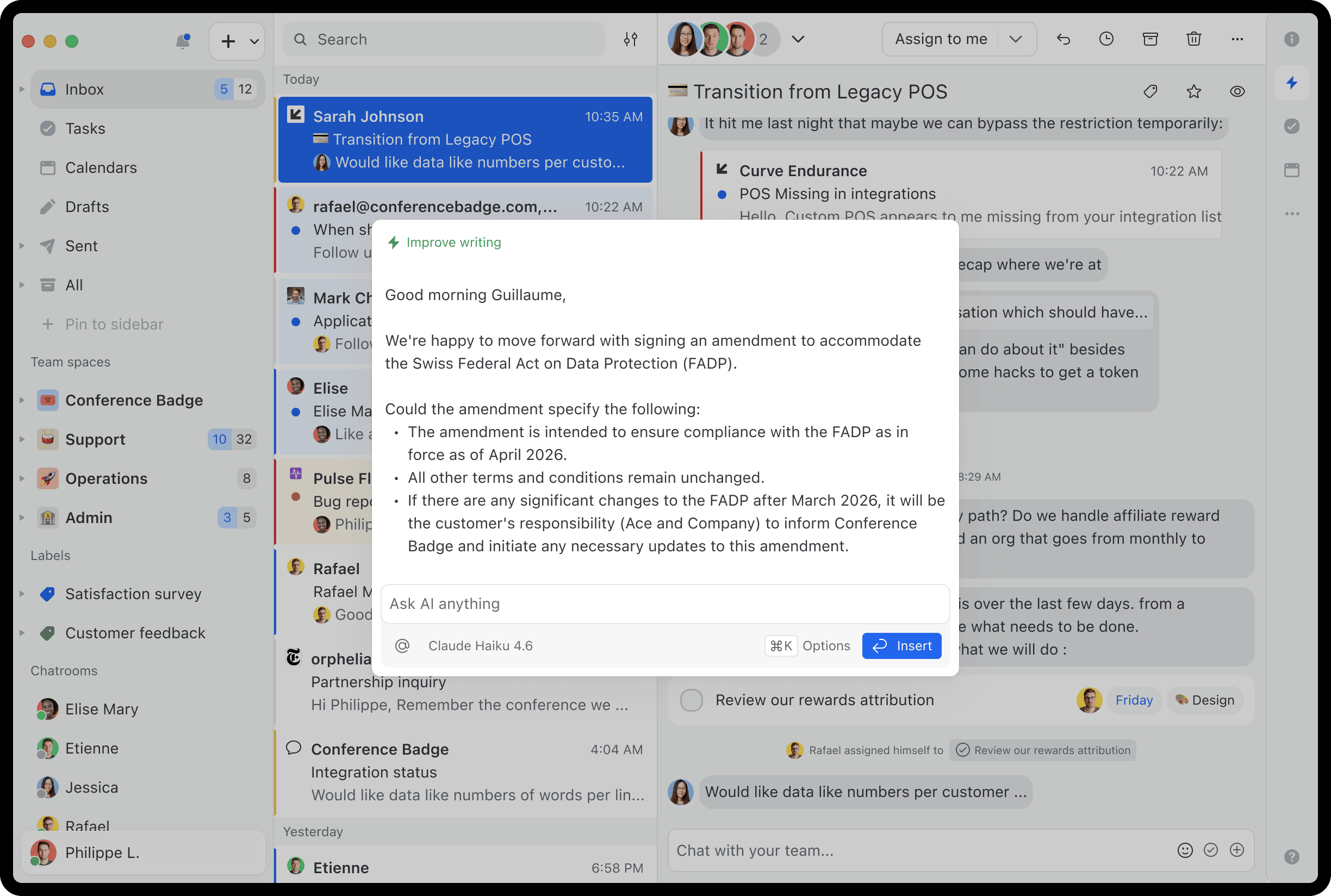1331x896 pixels.
Task: Click the Ask AI anything field
Action: (x=664, y=604)
